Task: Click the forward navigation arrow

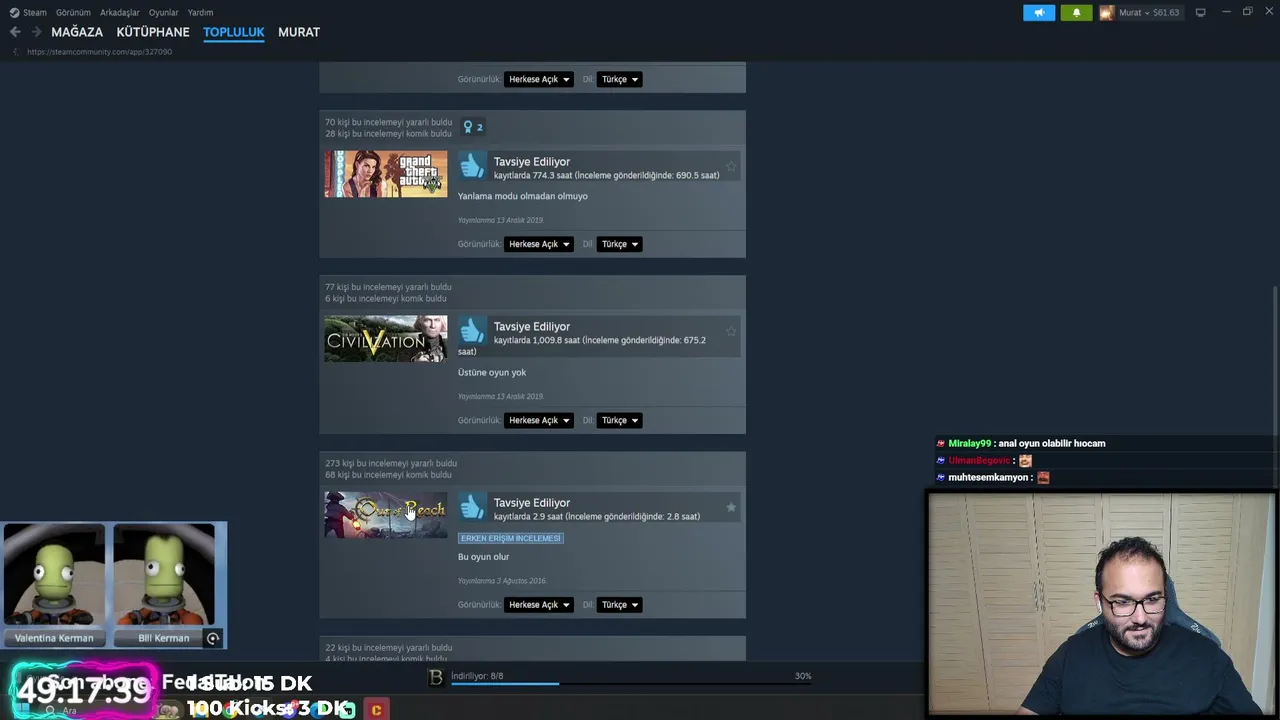Action: click(36, 32)
